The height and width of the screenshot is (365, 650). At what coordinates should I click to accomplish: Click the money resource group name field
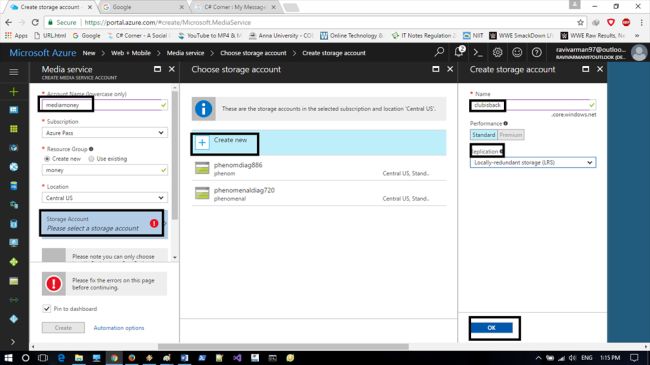click(104, 170)
